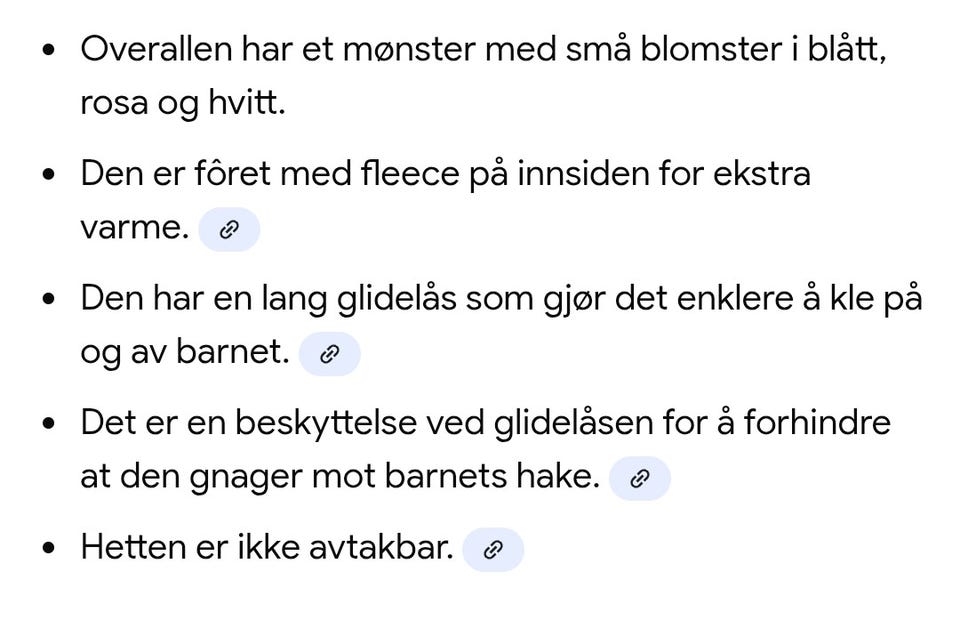Open the source link after 'og av barnet.'
The height and width of the screenshot is (636, 960).
click(329, 354)
